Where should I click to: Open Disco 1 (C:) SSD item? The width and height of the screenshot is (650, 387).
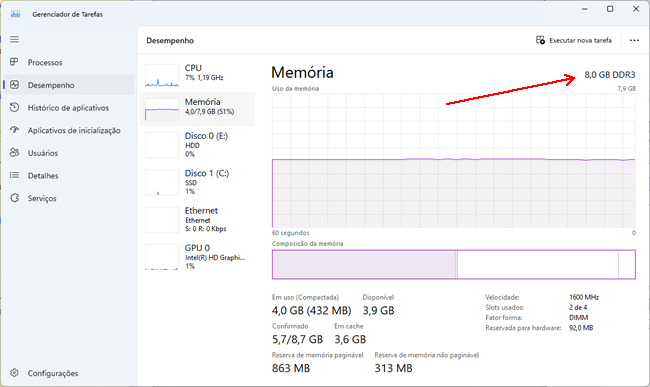coord(197,182)
